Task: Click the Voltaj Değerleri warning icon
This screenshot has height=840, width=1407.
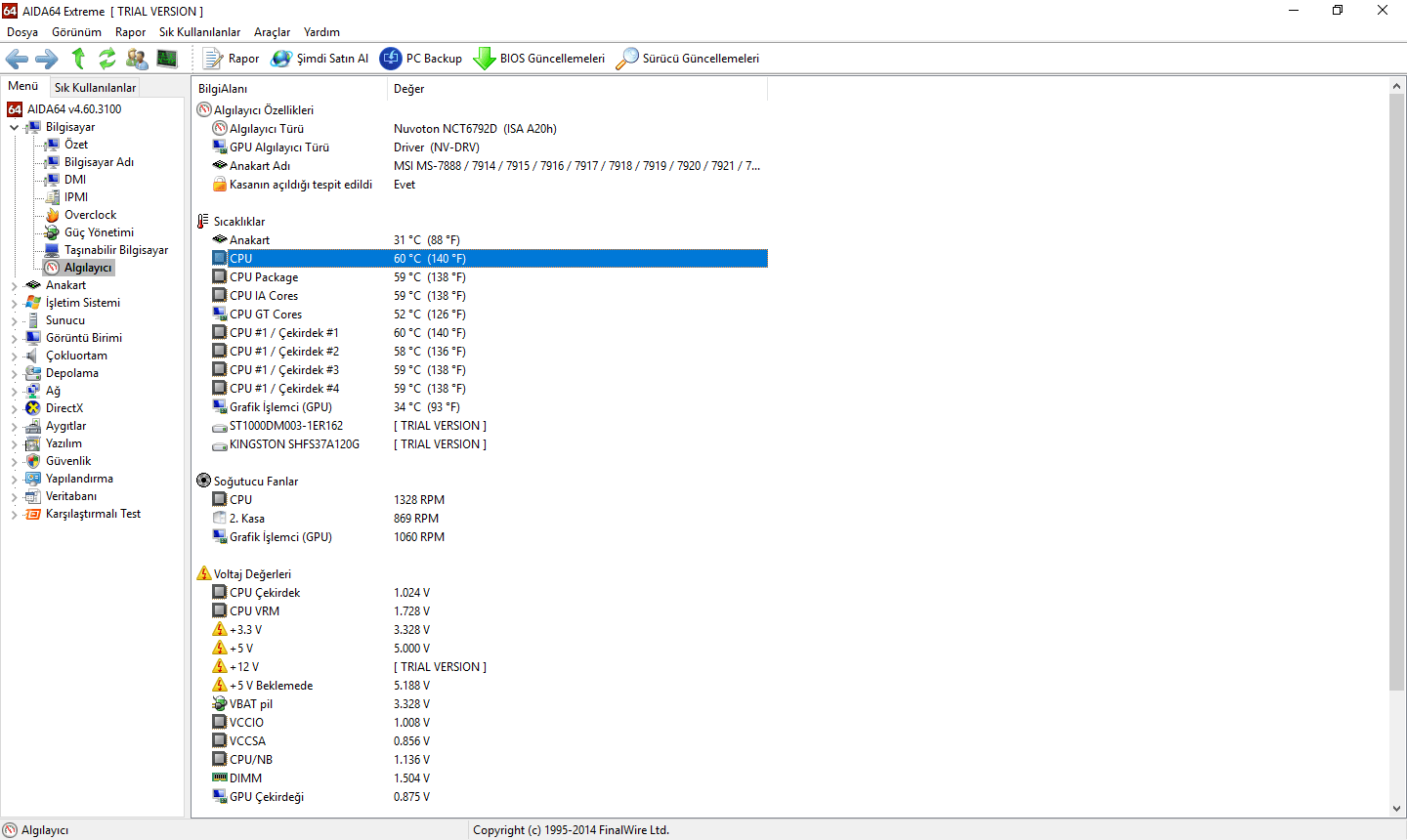Action: coord(203,573)
